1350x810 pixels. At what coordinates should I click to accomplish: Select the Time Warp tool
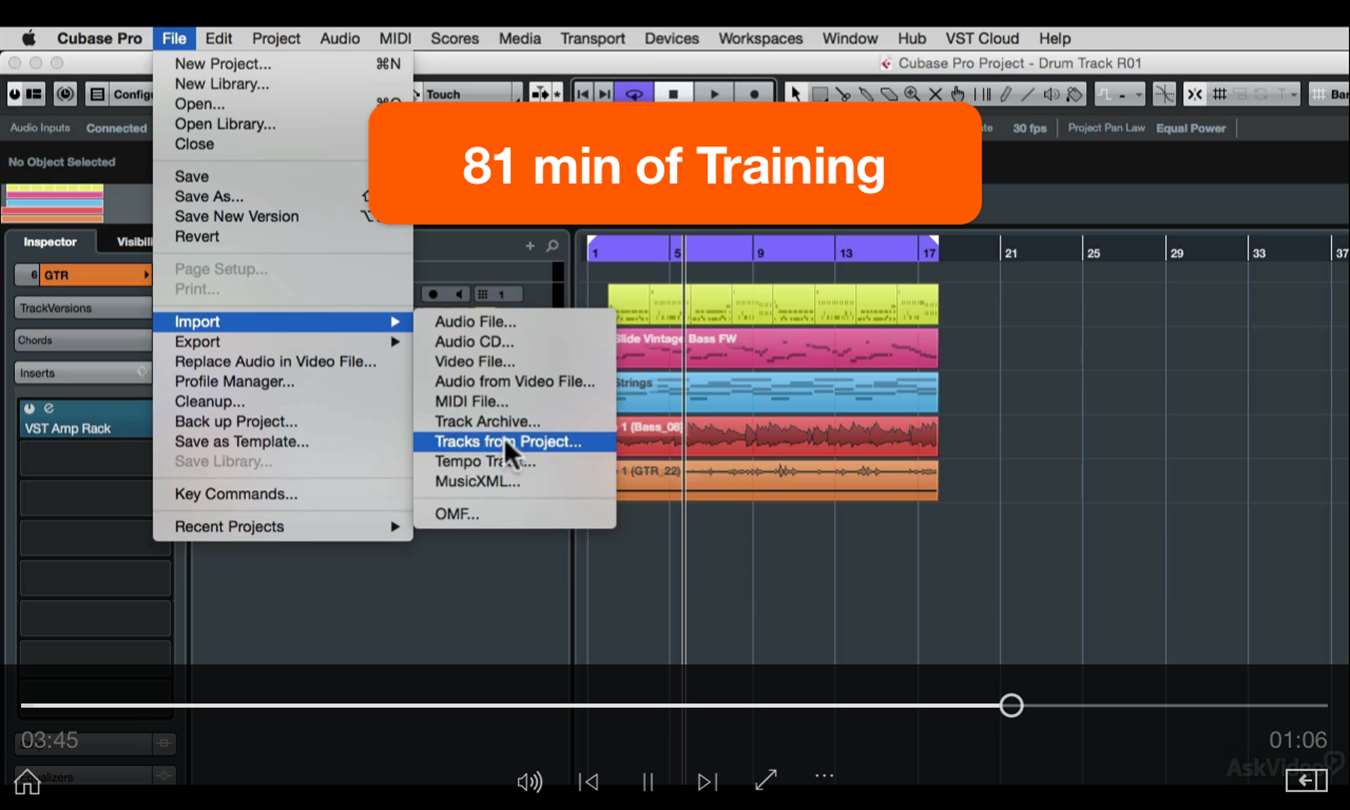click(x=958, y=94)
